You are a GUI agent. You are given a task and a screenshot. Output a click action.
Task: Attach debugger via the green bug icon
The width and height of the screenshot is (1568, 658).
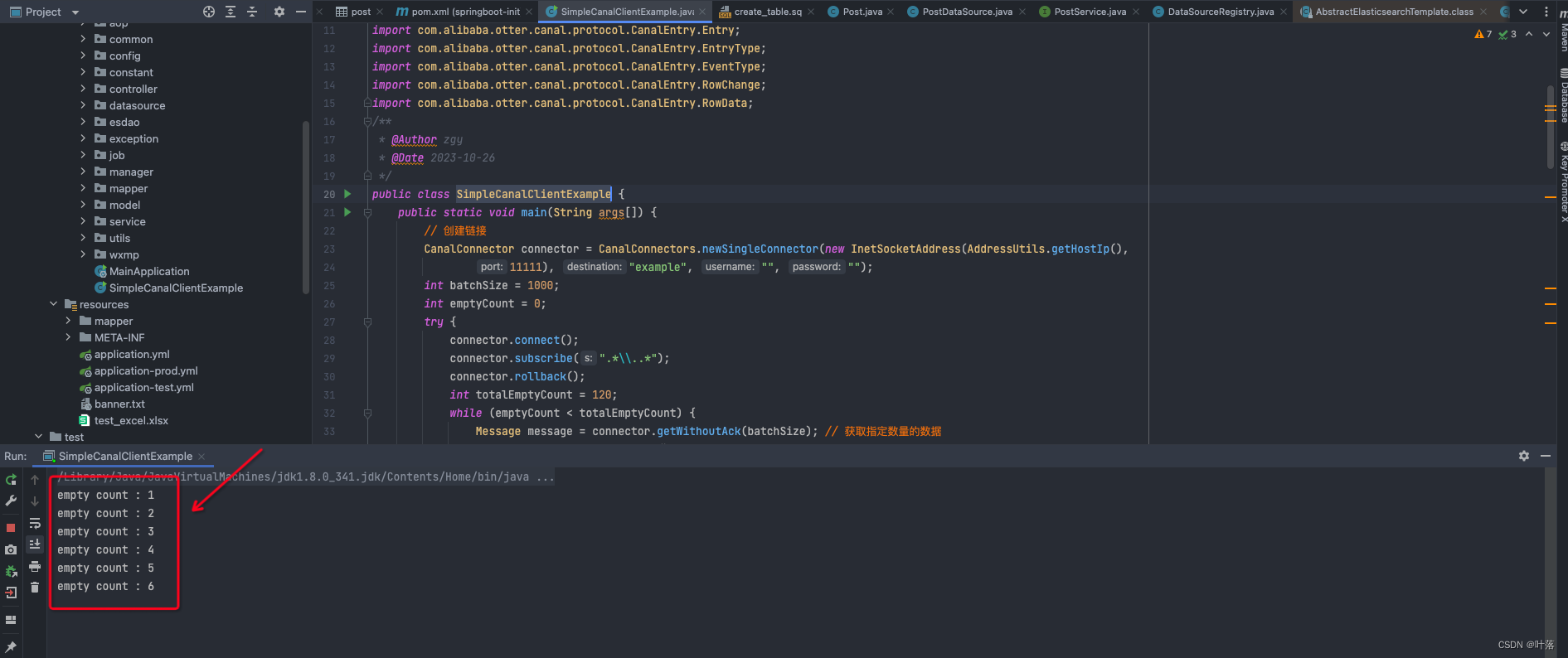pyautogui.click(x=11, y=571)
